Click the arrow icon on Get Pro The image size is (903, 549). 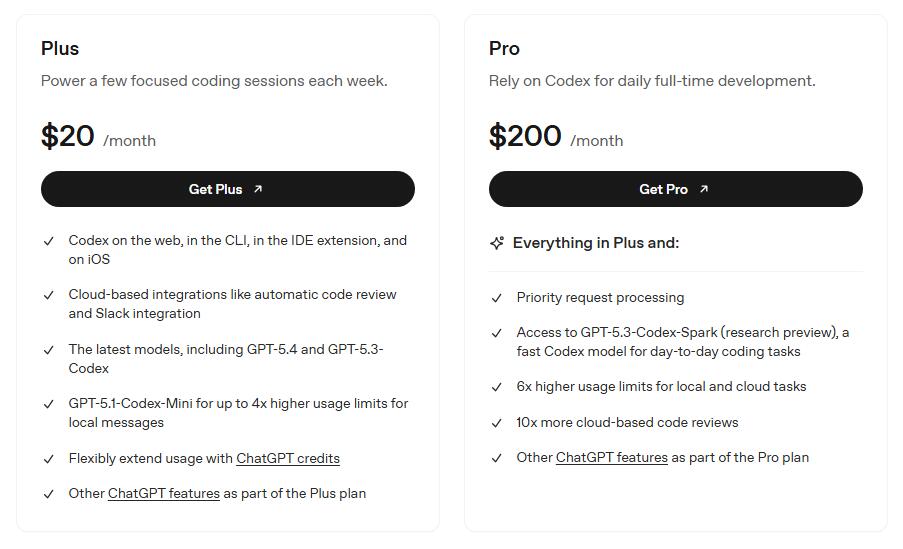click(704, 189)
